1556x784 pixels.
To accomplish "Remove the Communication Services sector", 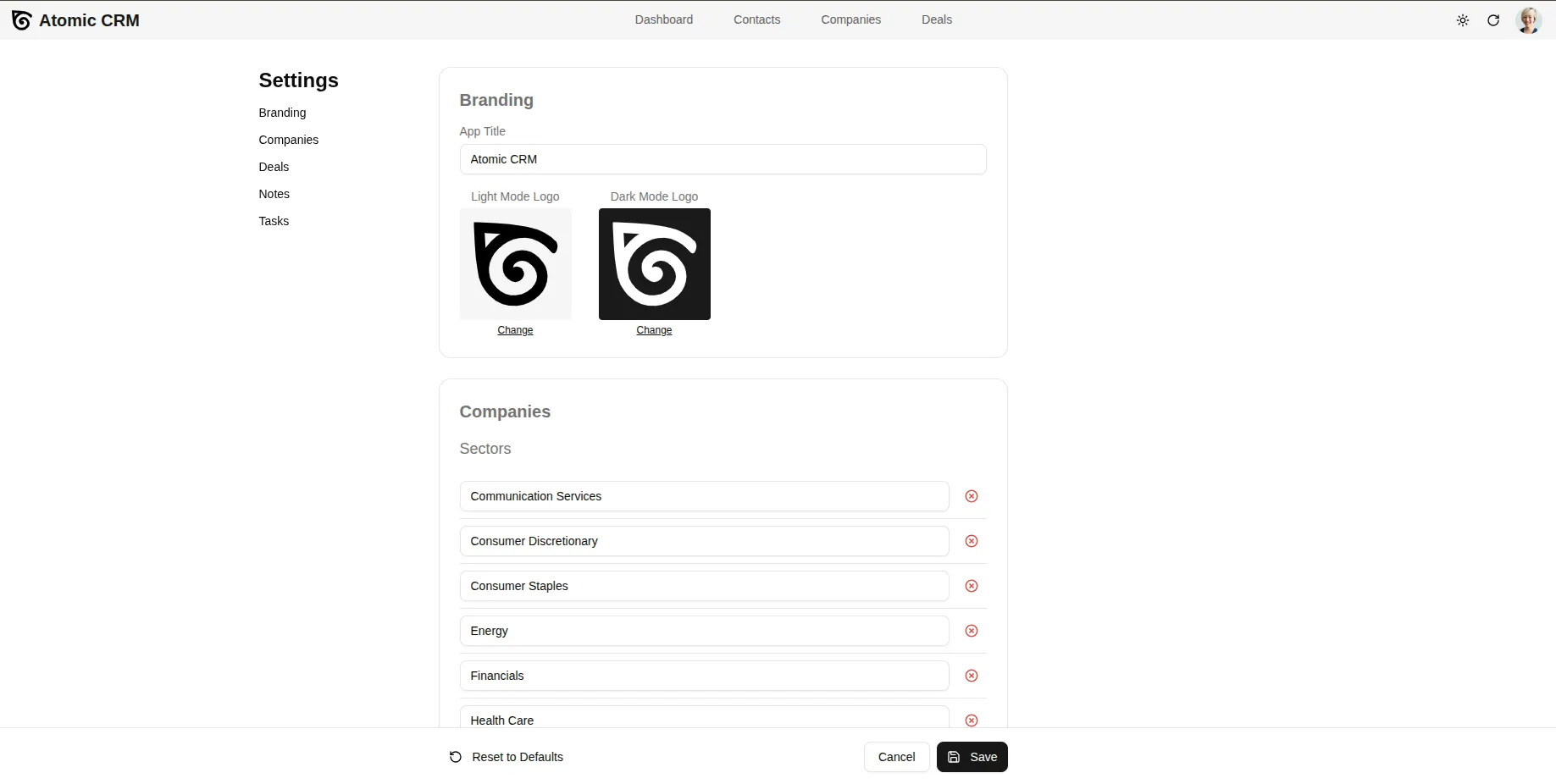I will [971, 496].
